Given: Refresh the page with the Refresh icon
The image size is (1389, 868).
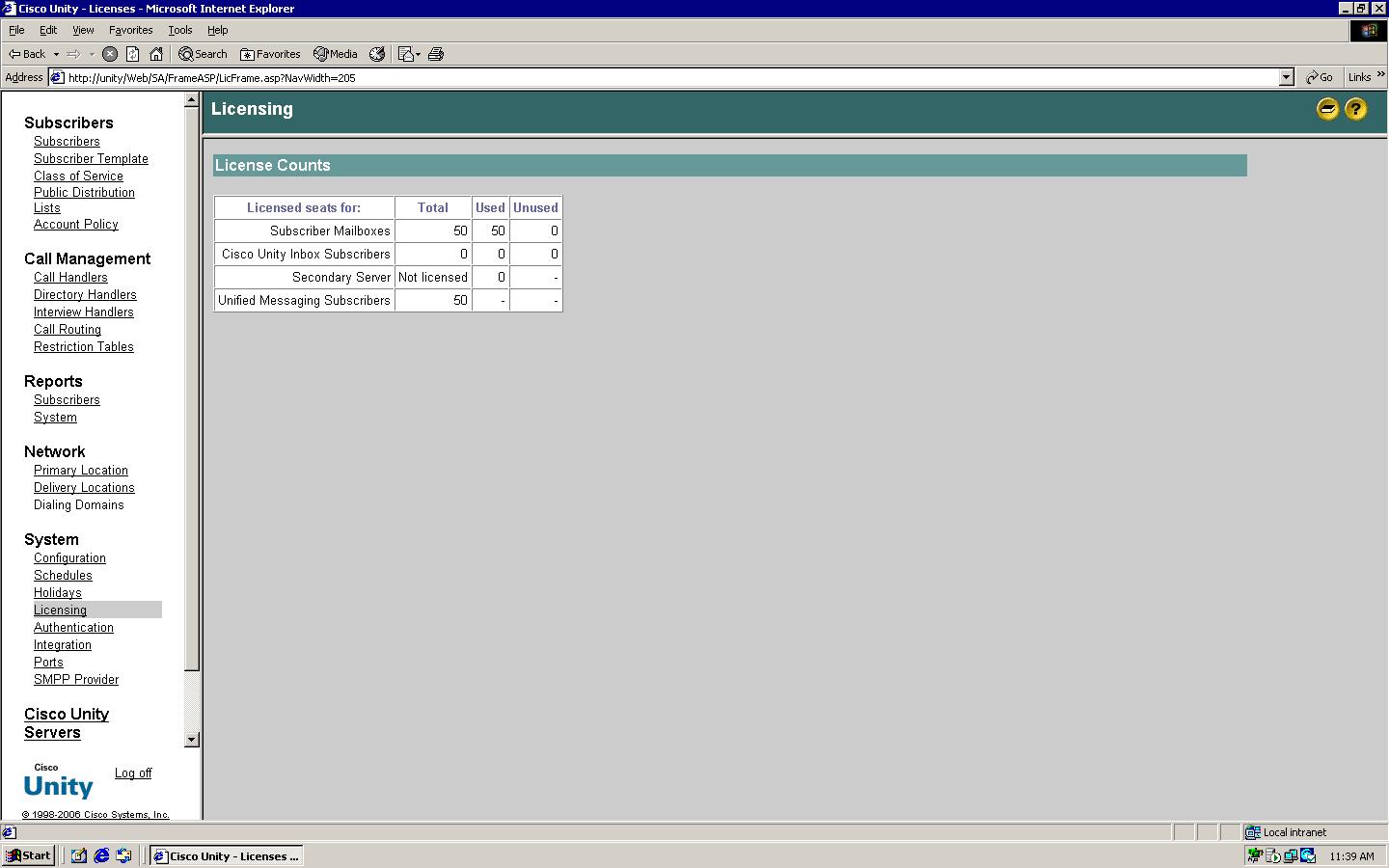Looking at the screenshot, I should 133,54.
